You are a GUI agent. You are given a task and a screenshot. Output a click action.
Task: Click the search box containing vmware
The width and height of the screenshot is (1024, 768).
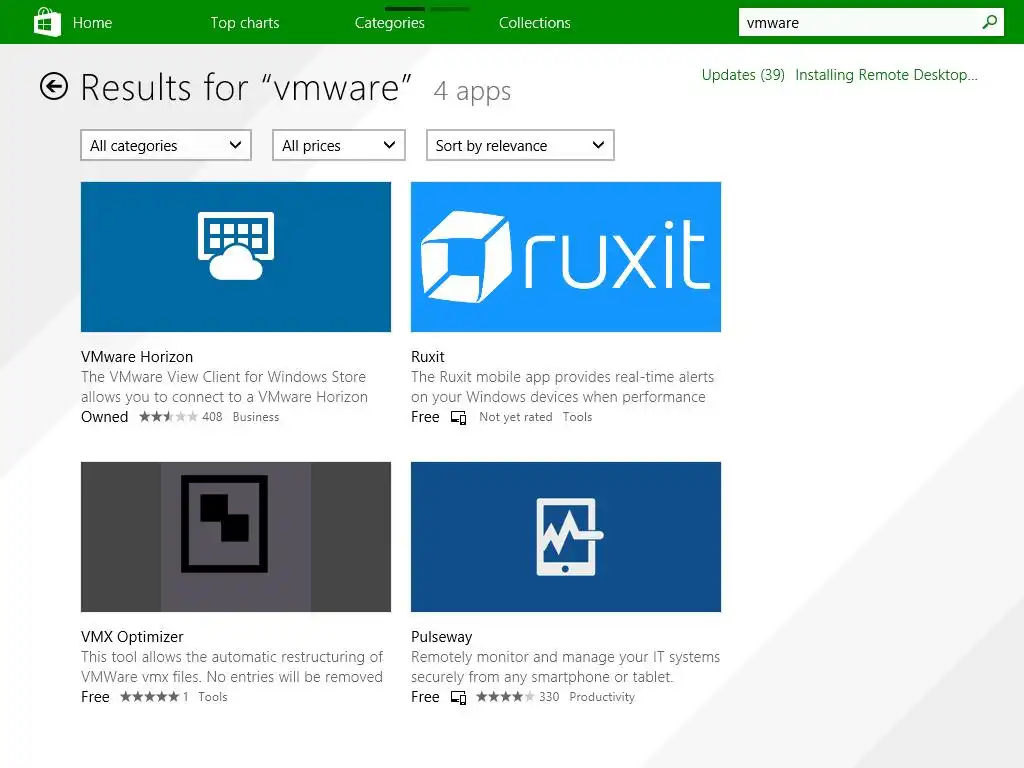(x=871, y=22)
